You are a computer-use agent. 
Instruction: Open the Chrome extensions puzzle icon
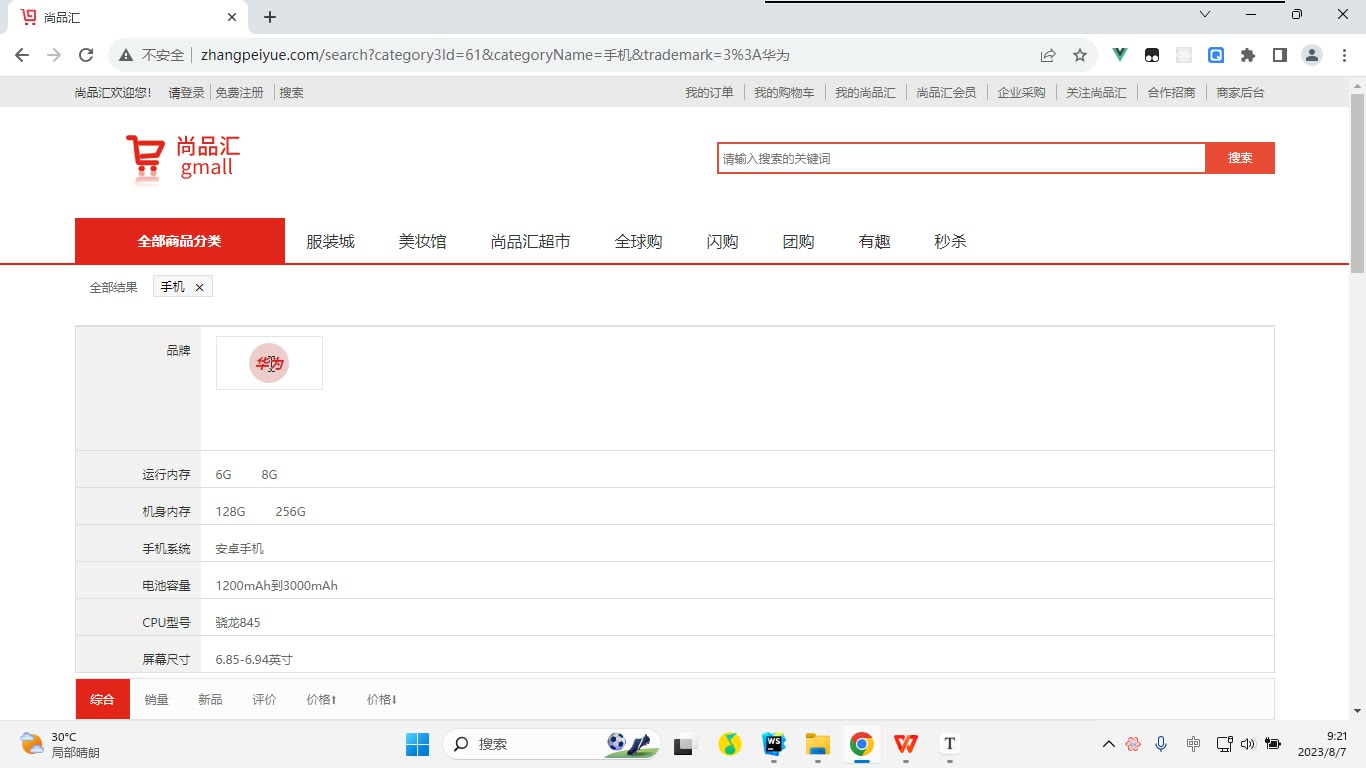coord(1247,55)
